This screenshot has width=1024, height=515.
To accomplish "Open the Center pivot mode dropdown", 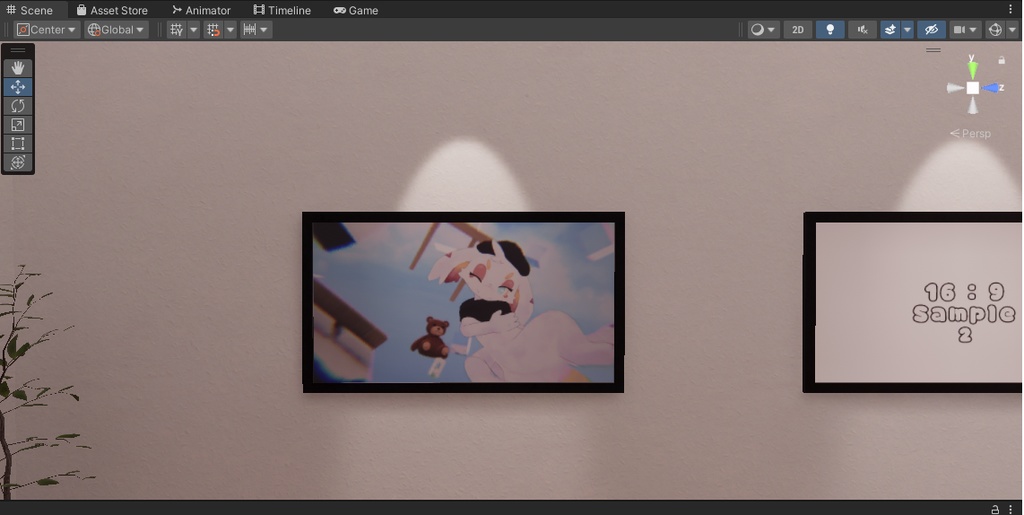I will pos(46,29).
